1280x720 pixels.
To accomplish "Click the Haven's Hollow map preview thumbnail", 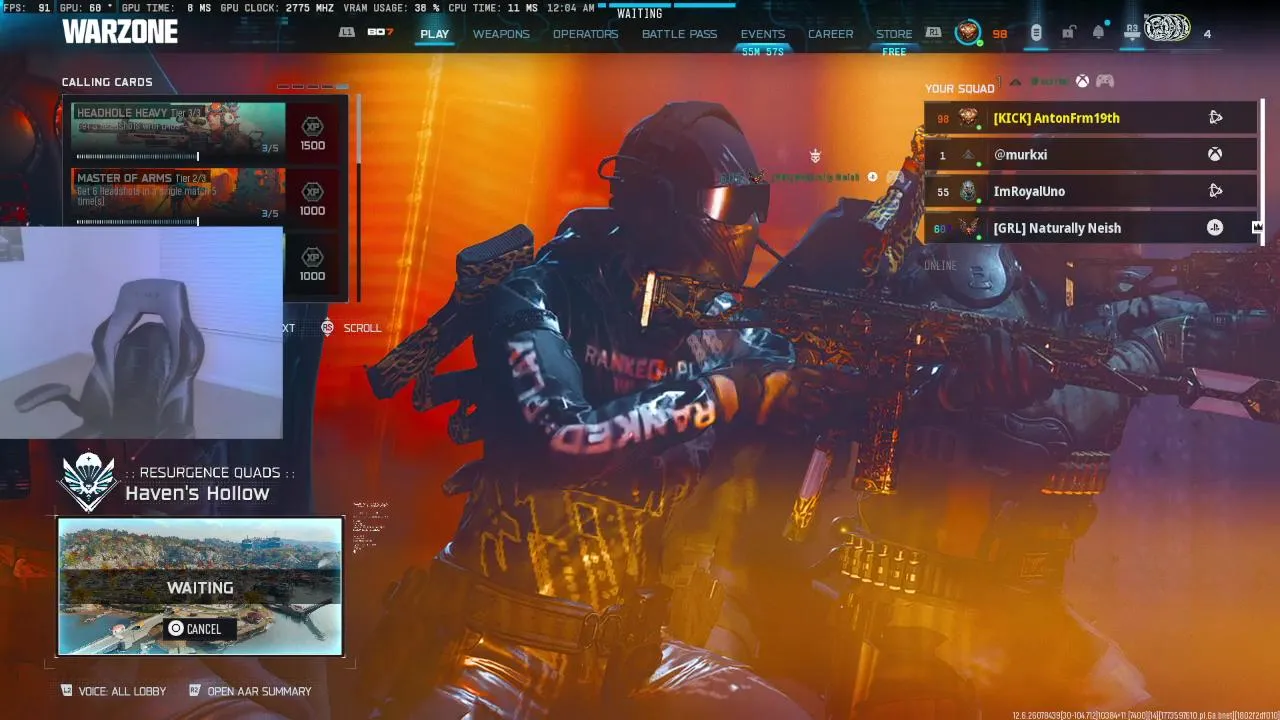I will 200,586.
